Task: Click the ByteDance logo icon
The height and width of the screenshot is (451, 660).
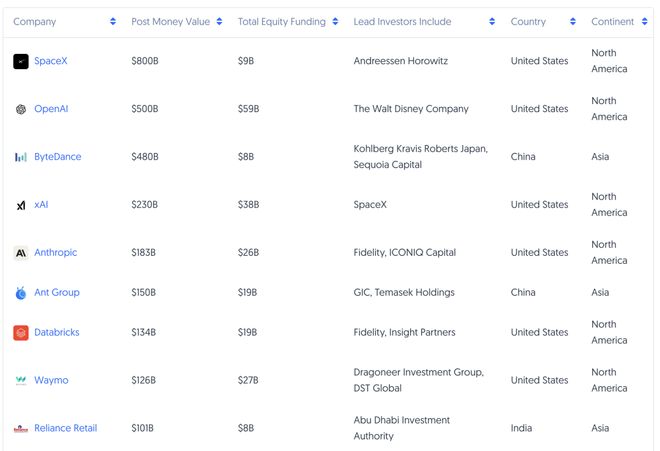Action: pos(21,157)
